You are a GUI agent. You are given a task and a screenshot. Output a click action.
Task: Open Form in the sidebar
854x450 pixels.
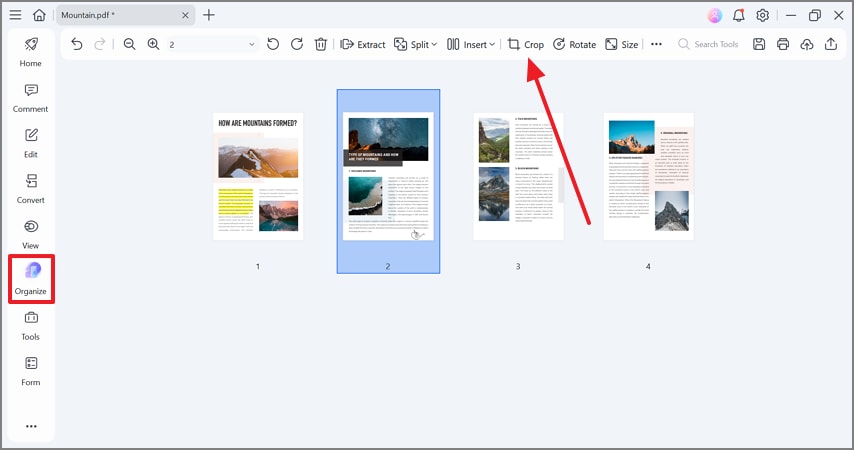[x=31, y=372]
